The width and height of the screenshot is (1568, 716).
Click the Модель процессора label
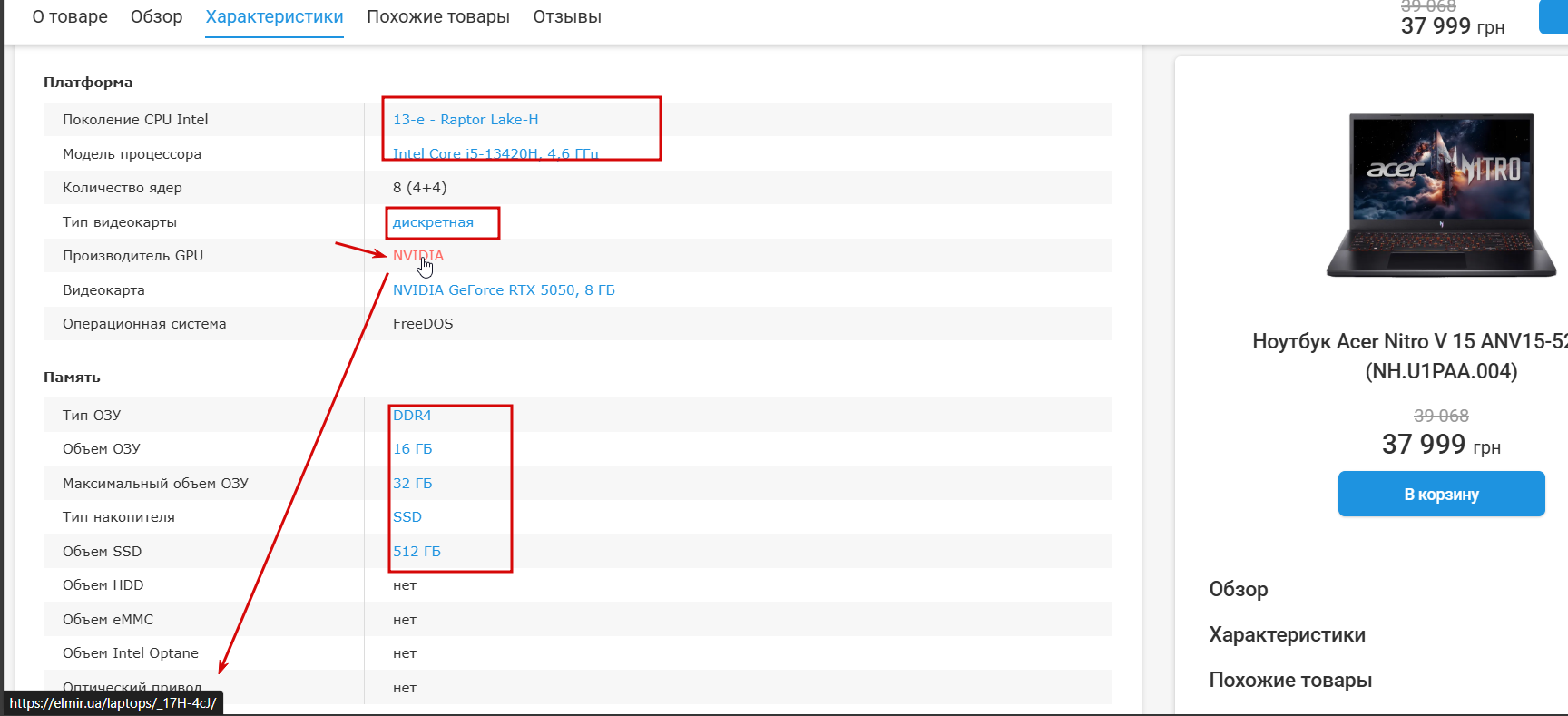click(132, 154)
